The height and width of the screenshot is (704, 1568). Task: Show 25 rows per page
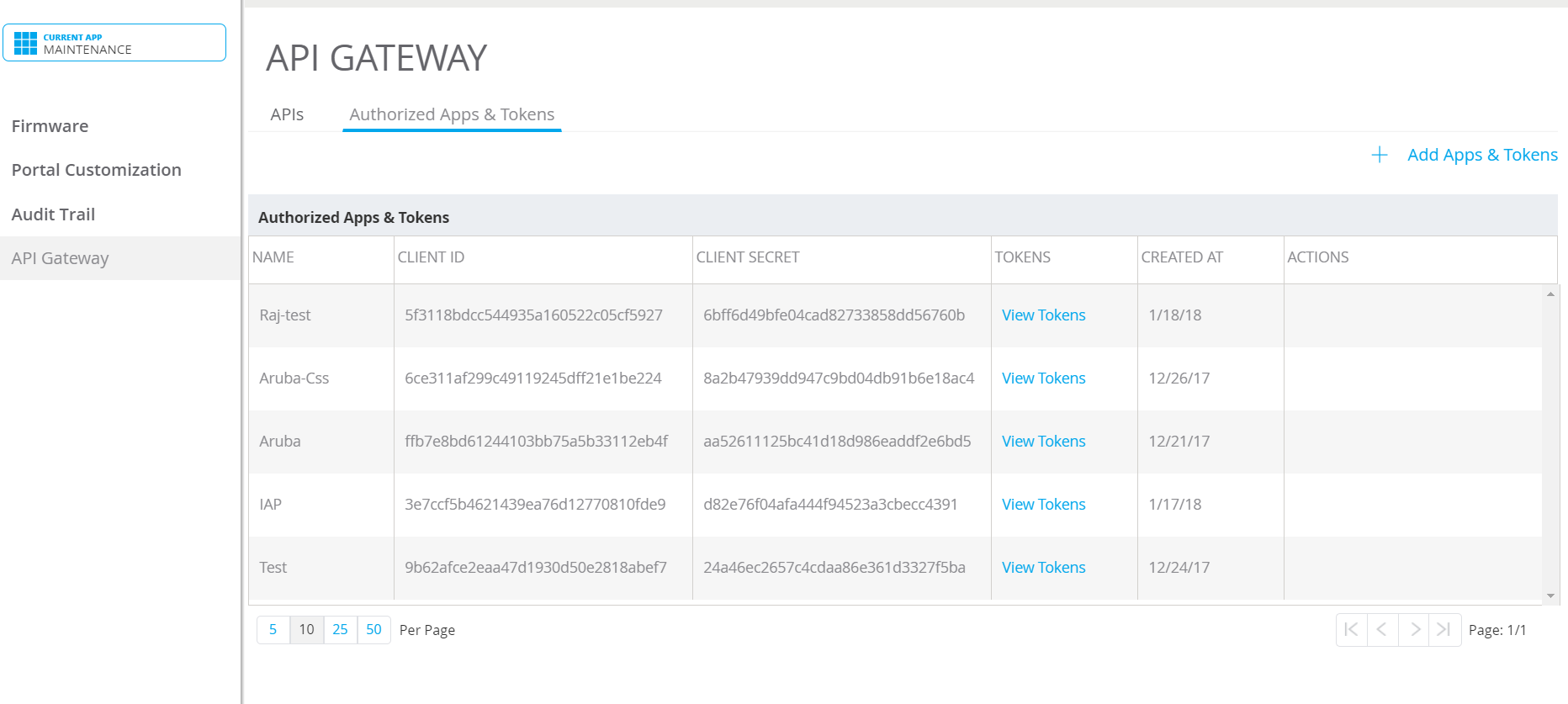pyautogui.click(x=340, y=629)
